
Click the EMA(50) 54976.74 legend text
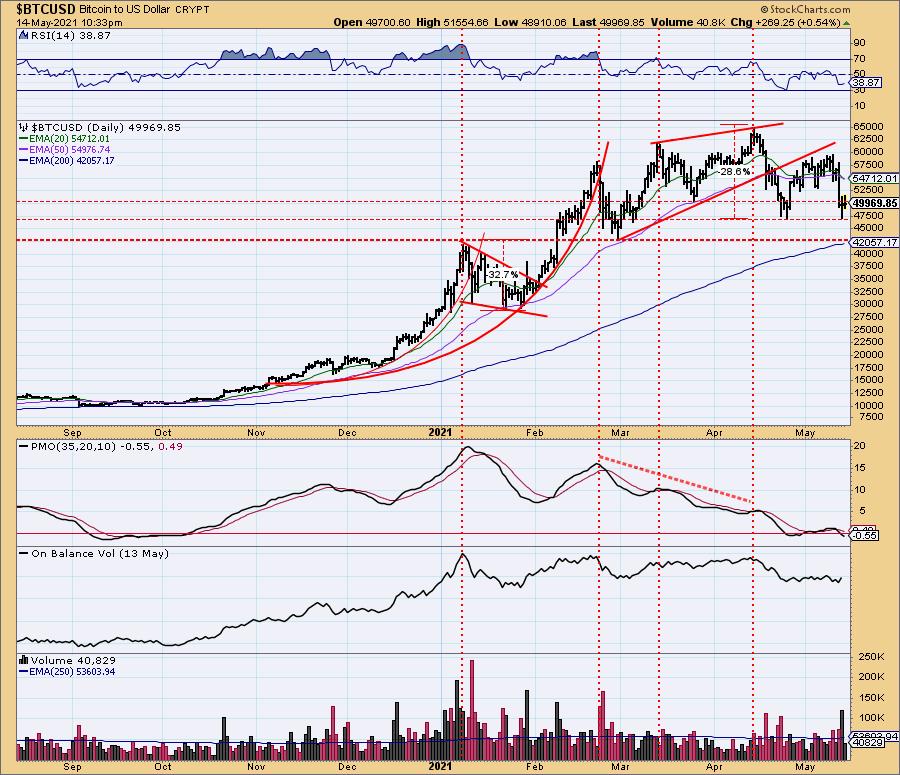[x=69, y=150]
